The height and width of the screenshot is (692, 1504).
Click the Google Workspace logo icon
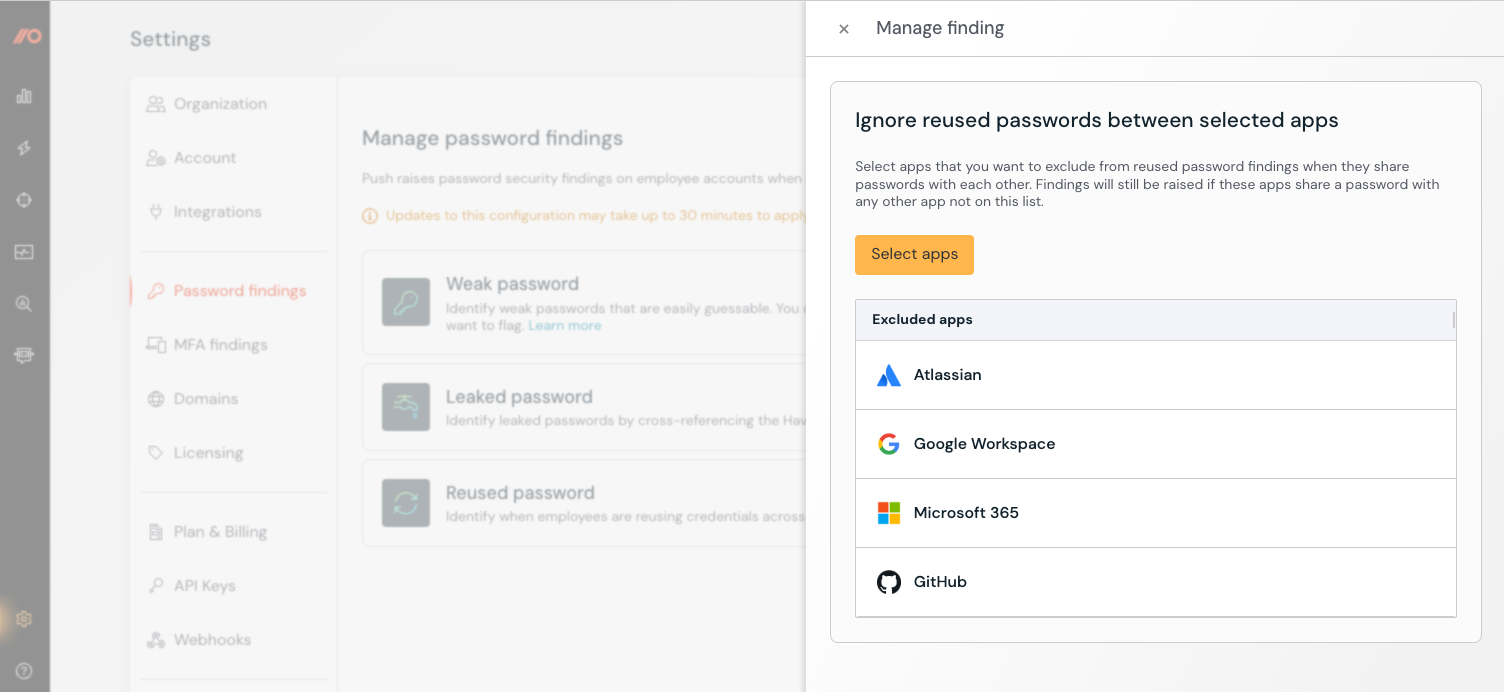[888, 444]
